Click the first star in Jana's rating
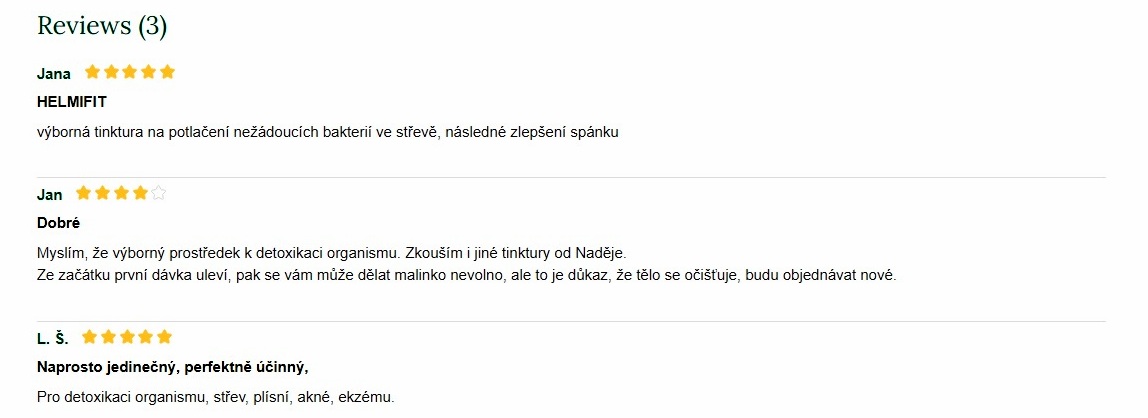Viewport: 1148px width, 418px height. pyautogui.click(x=93, y=72)
